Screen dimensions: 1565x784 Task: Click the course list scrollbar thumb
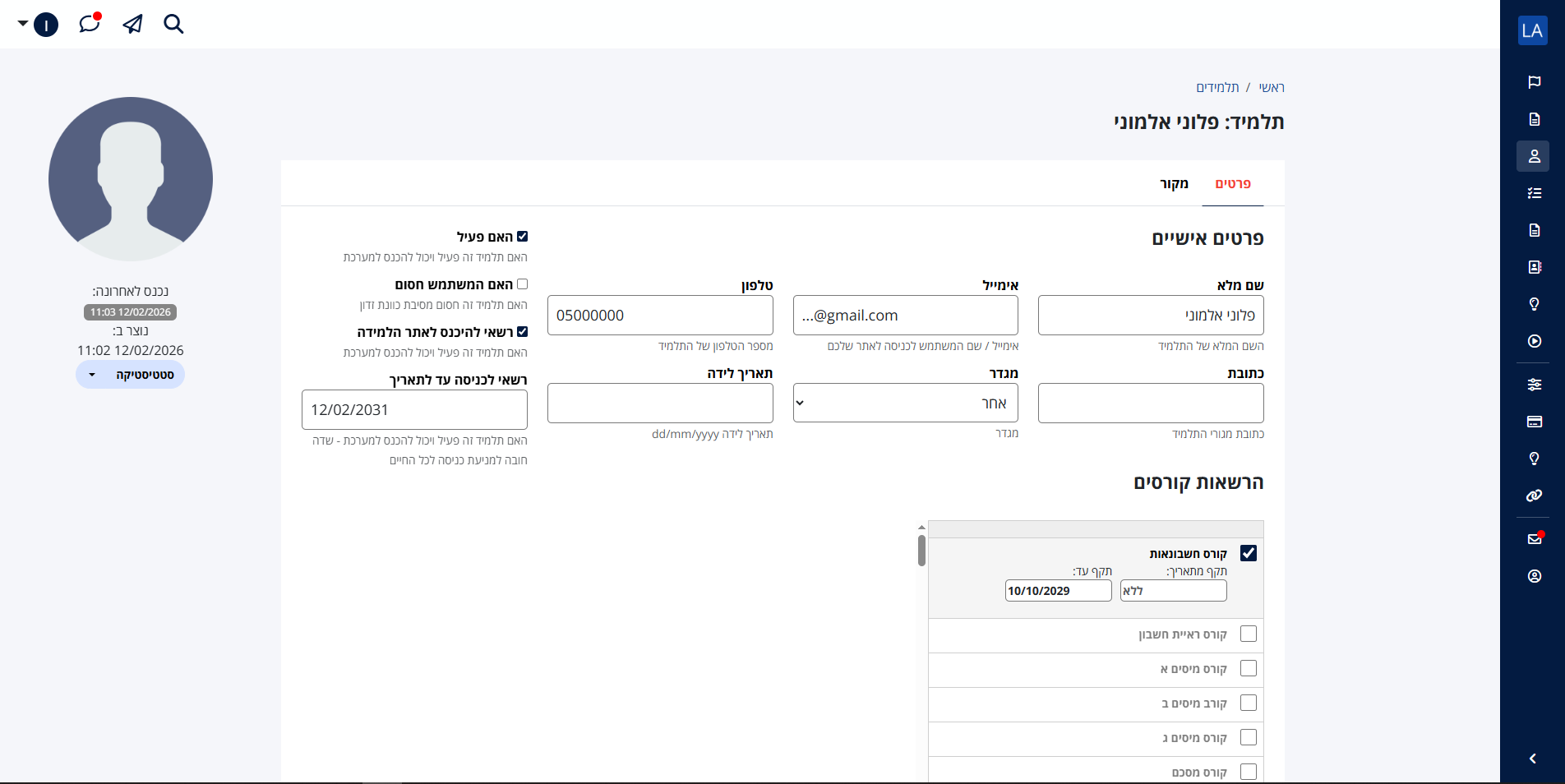(921, 551)
